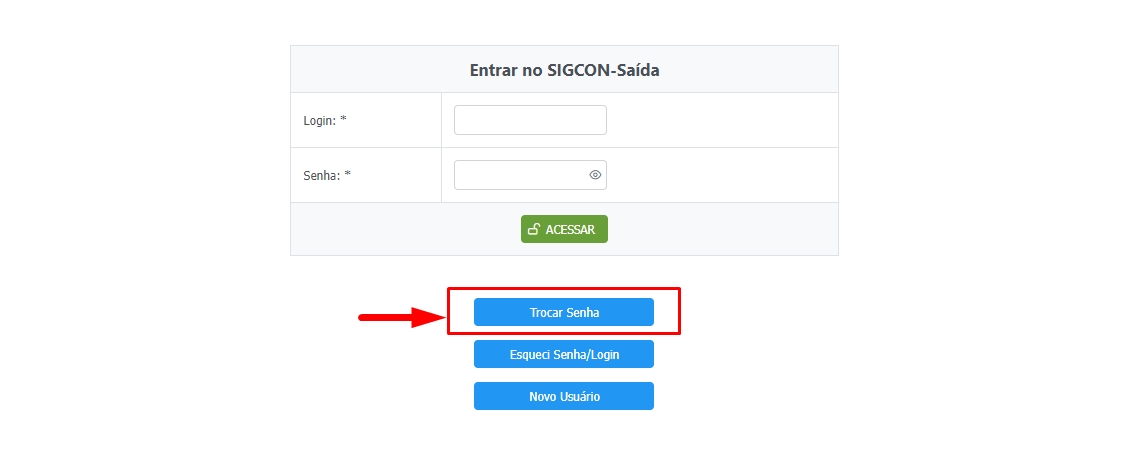Toggle password visibility eye icon
This screenshot has height=459, width=1134.
click(x=595, y=175)
